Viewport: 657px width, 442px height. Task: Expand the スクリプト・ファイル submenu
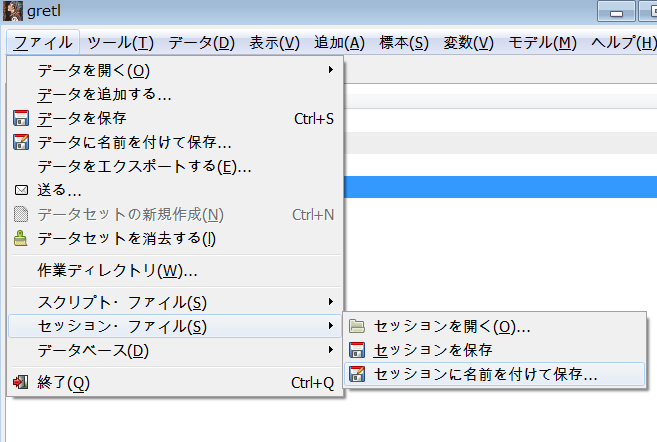(330, 301)
